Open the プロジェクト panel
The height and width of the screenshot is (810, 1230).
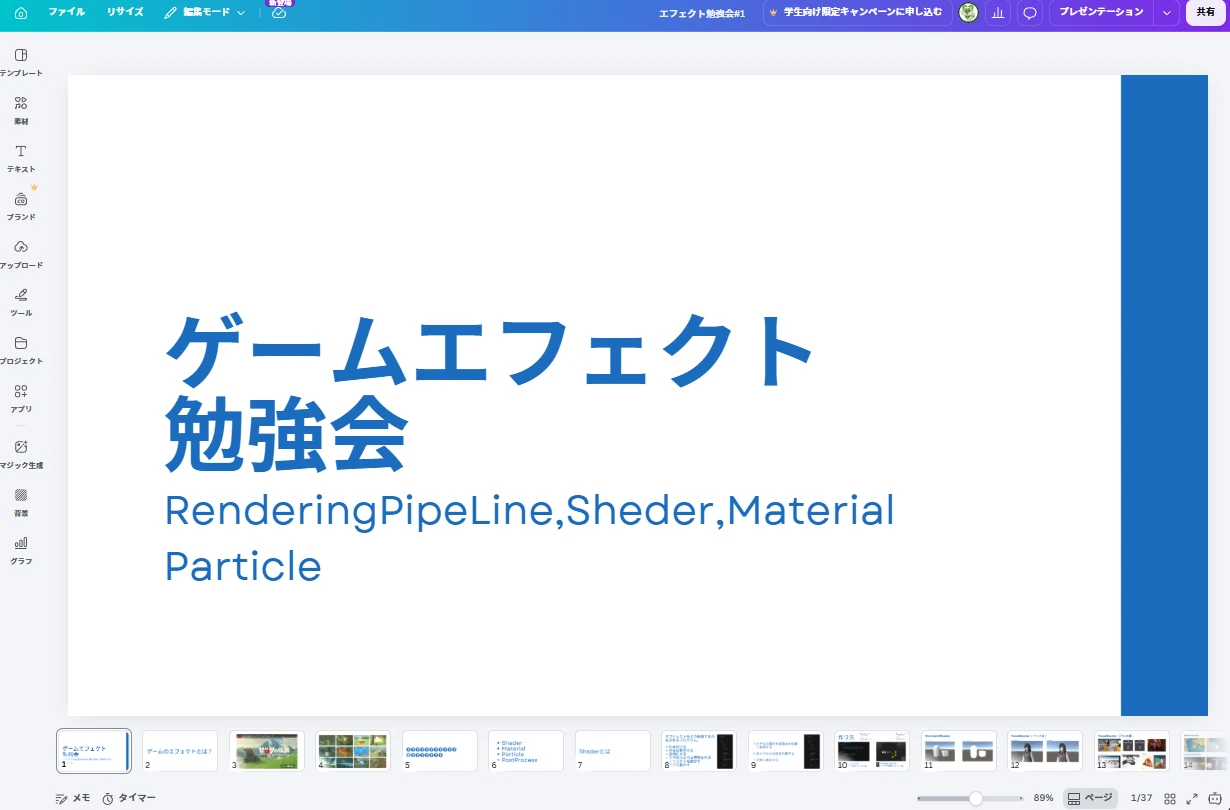(21, 350)
